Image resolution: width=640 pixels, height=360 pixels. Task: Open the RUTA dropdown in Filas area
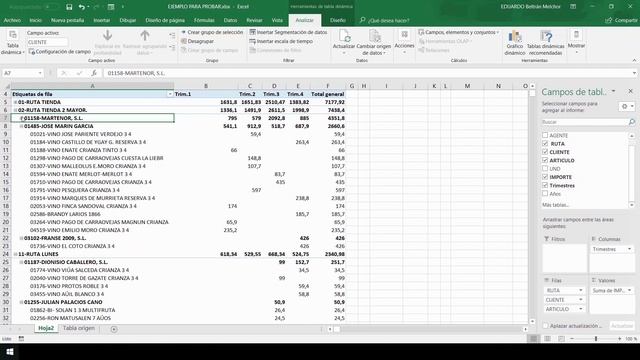(580, 290)
